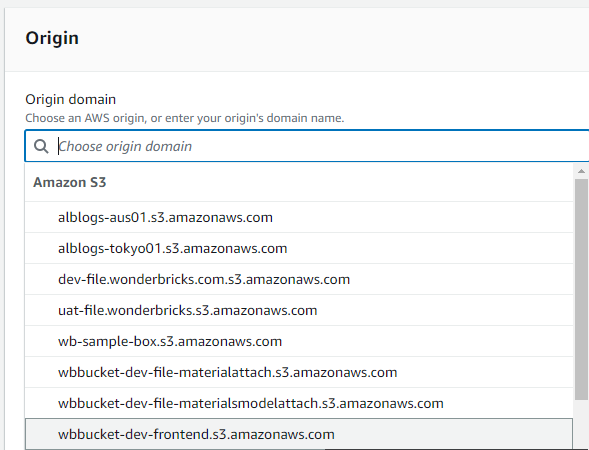Click the Origin domain label

(x=71, y=100)
